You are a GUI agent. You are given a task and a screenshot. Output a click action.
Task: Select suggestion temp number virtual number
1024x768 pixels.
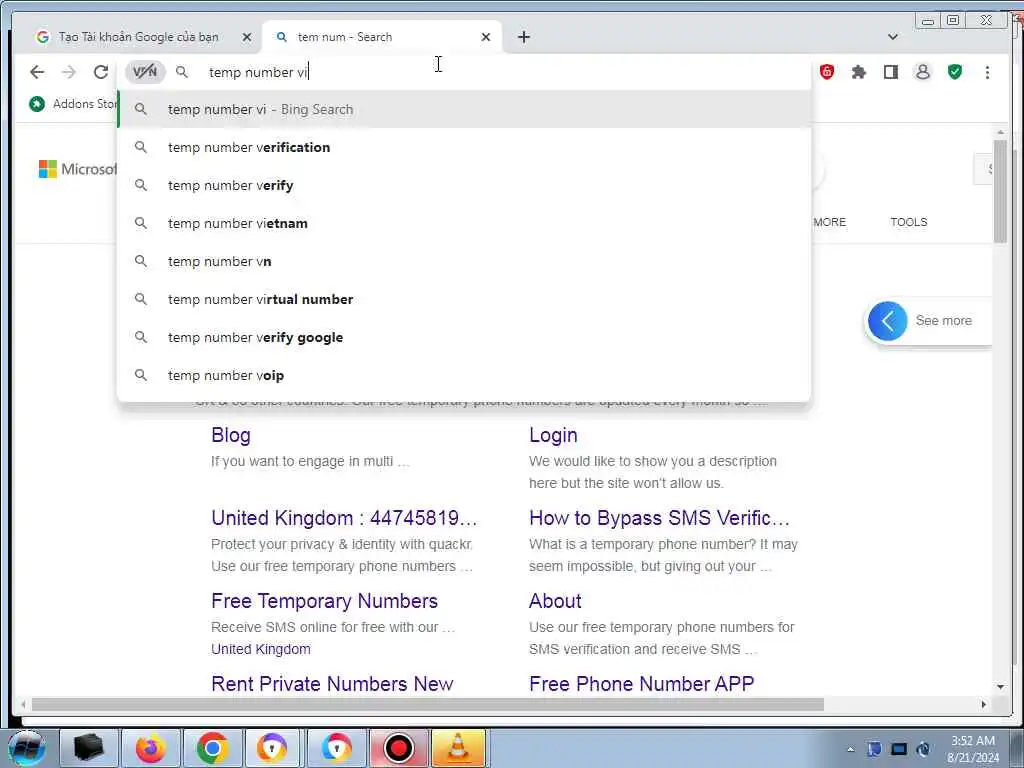(x=464, y=299)
